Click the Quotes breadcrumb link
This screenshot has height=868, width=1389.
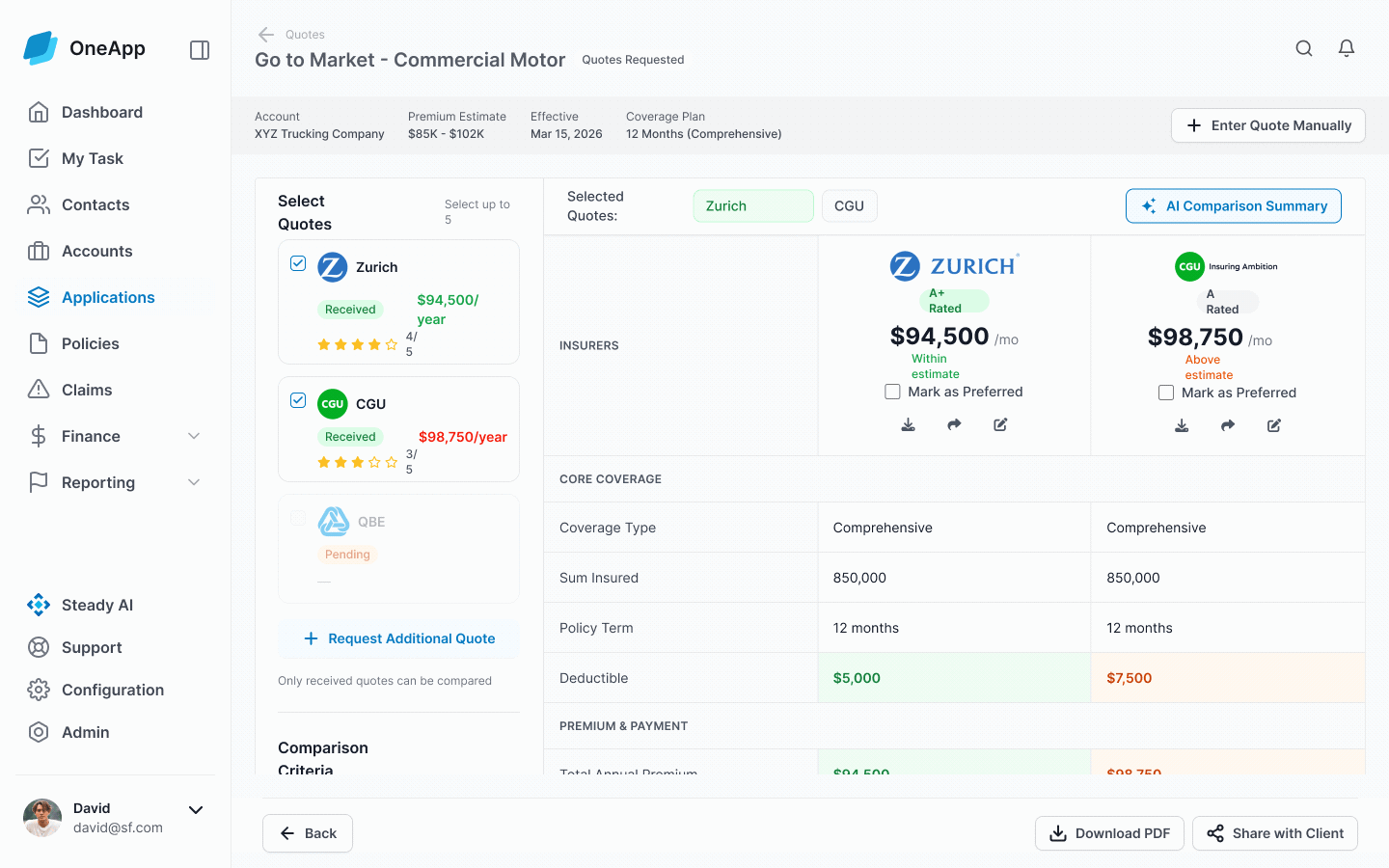tap(305, 35)
